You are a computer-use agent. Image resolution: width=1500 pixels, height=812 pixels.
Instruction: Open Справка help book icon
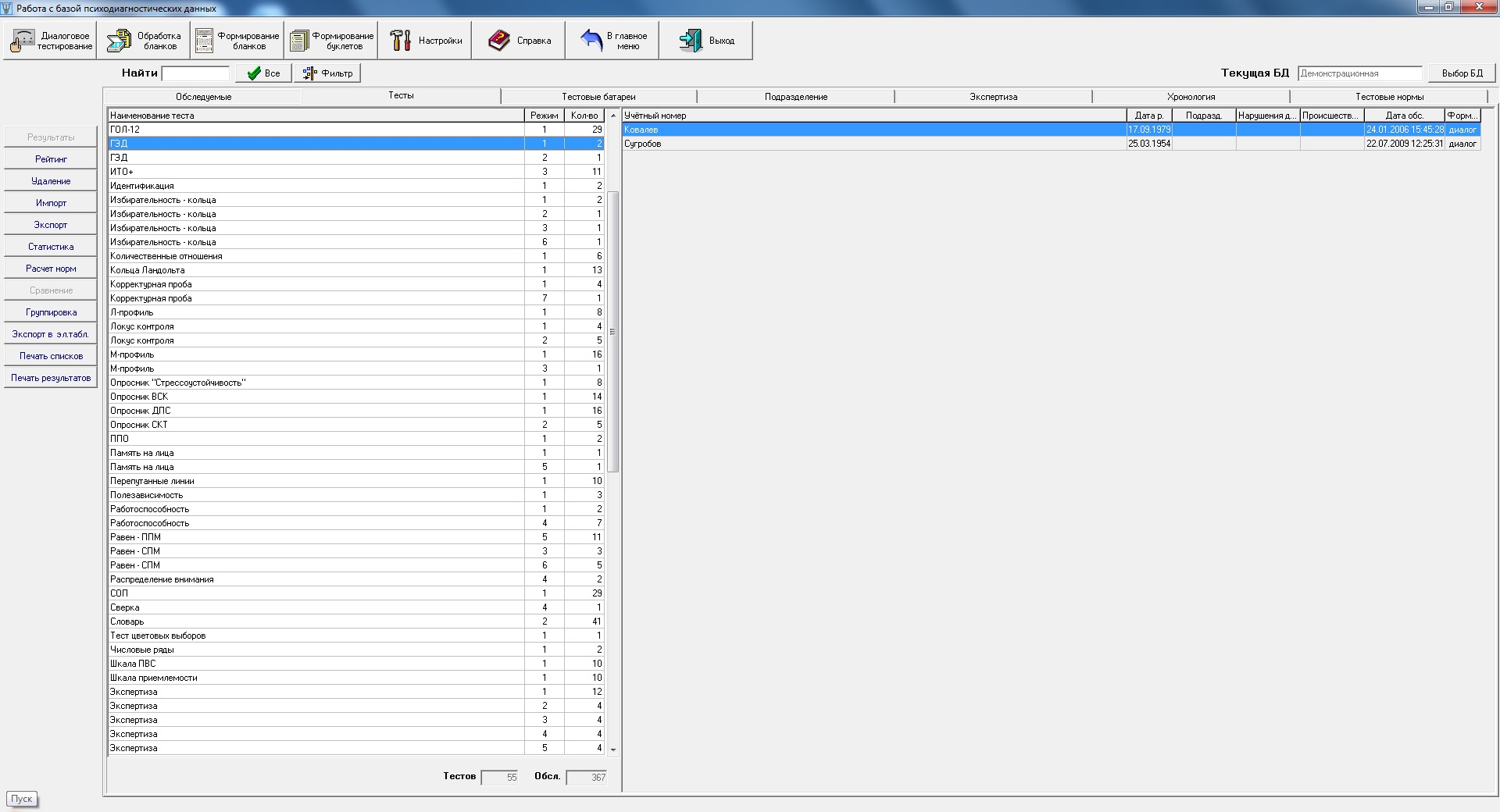[499, 41]
